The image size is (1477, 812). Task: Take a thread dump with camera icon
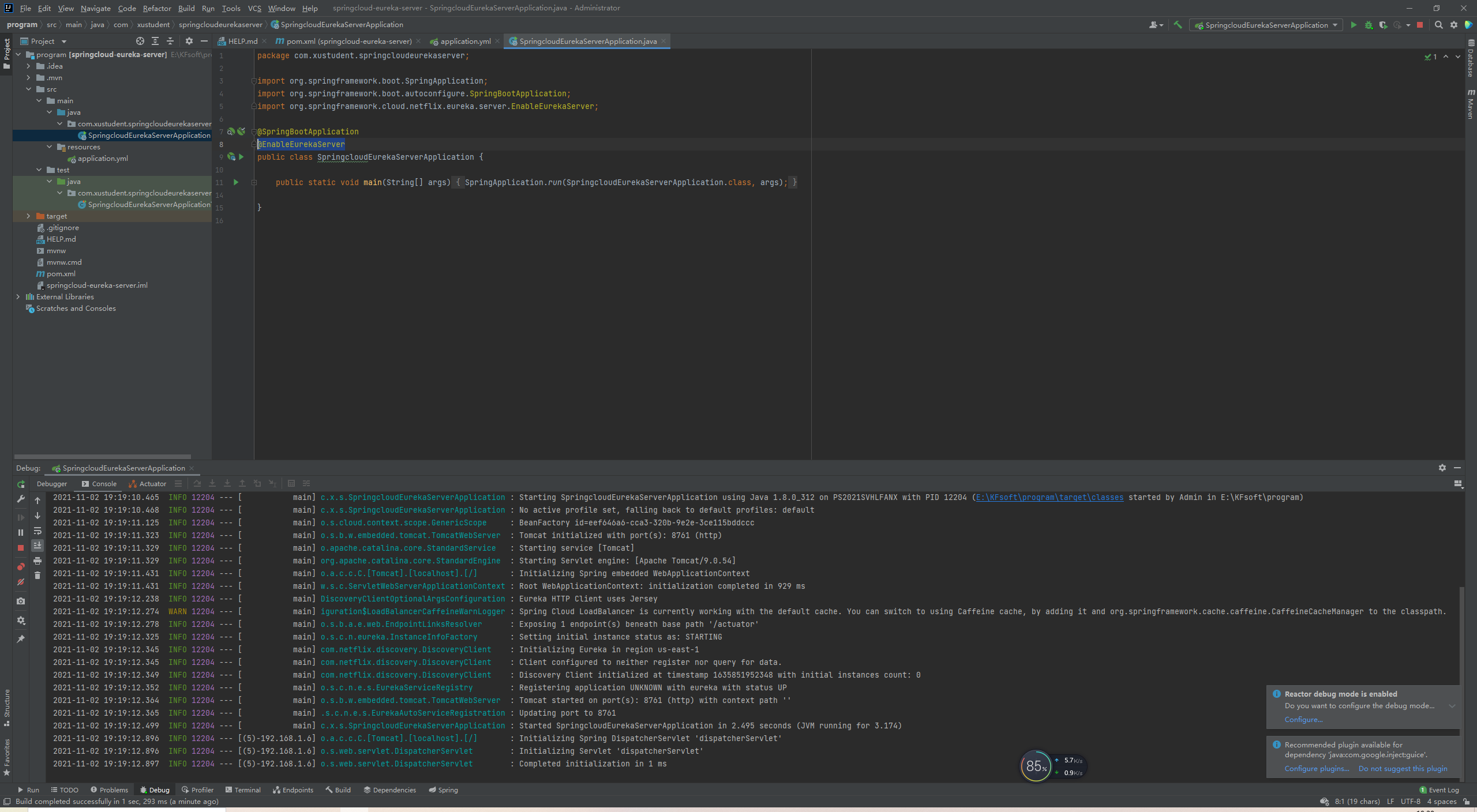tap(21, 601)
